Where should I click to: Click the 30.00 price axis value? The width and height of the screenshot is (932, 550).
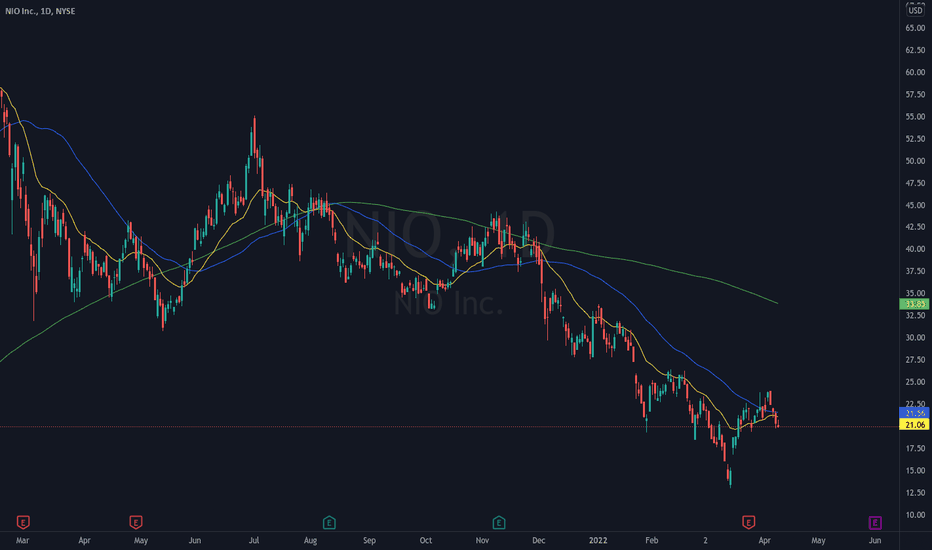(x=915, y=338)
